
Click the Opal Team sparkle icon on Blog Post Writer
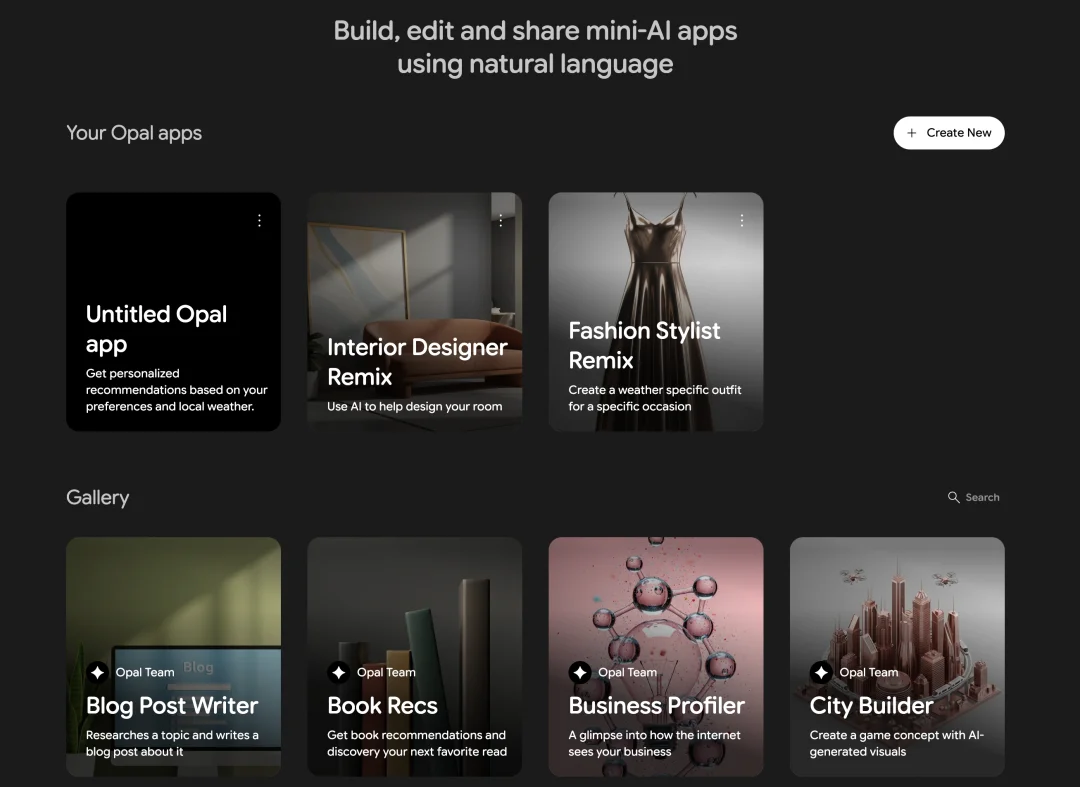click(97, 673)
